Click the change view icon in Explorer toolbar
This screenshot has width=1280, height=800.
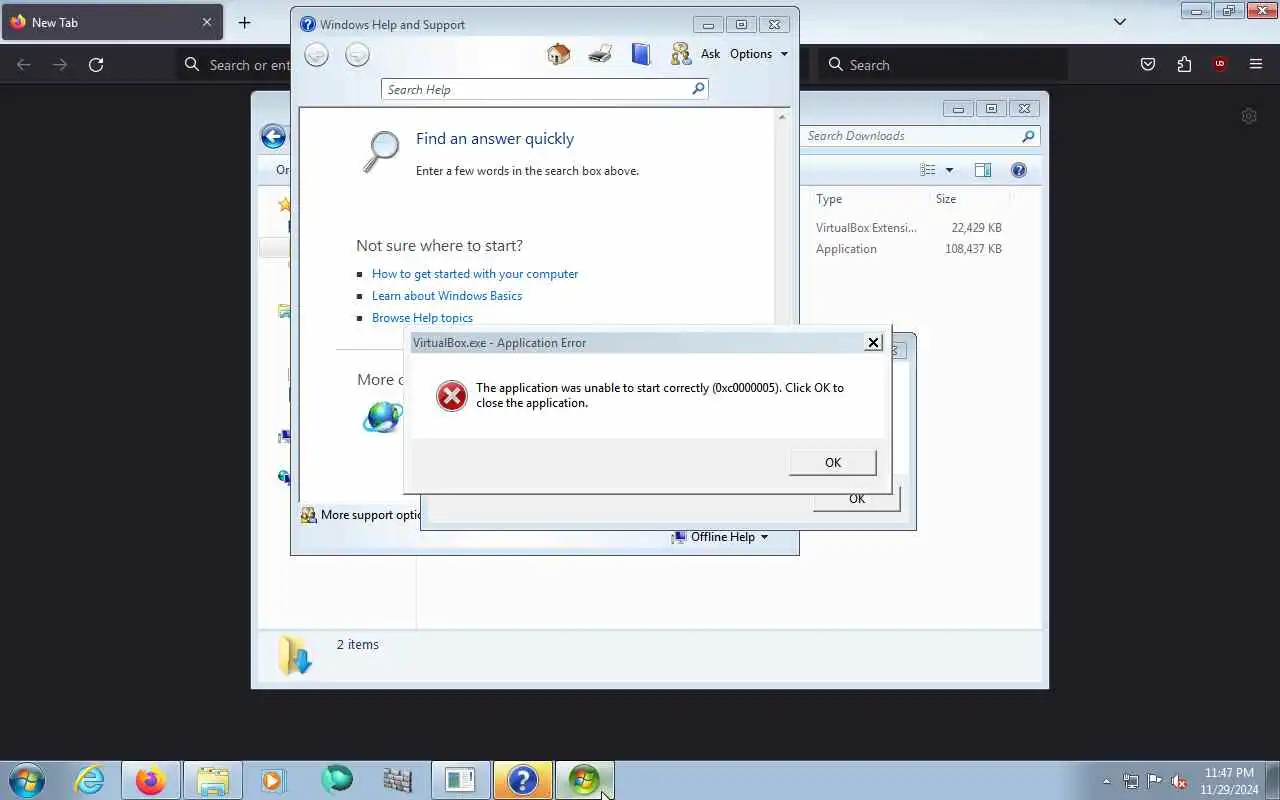928,170
